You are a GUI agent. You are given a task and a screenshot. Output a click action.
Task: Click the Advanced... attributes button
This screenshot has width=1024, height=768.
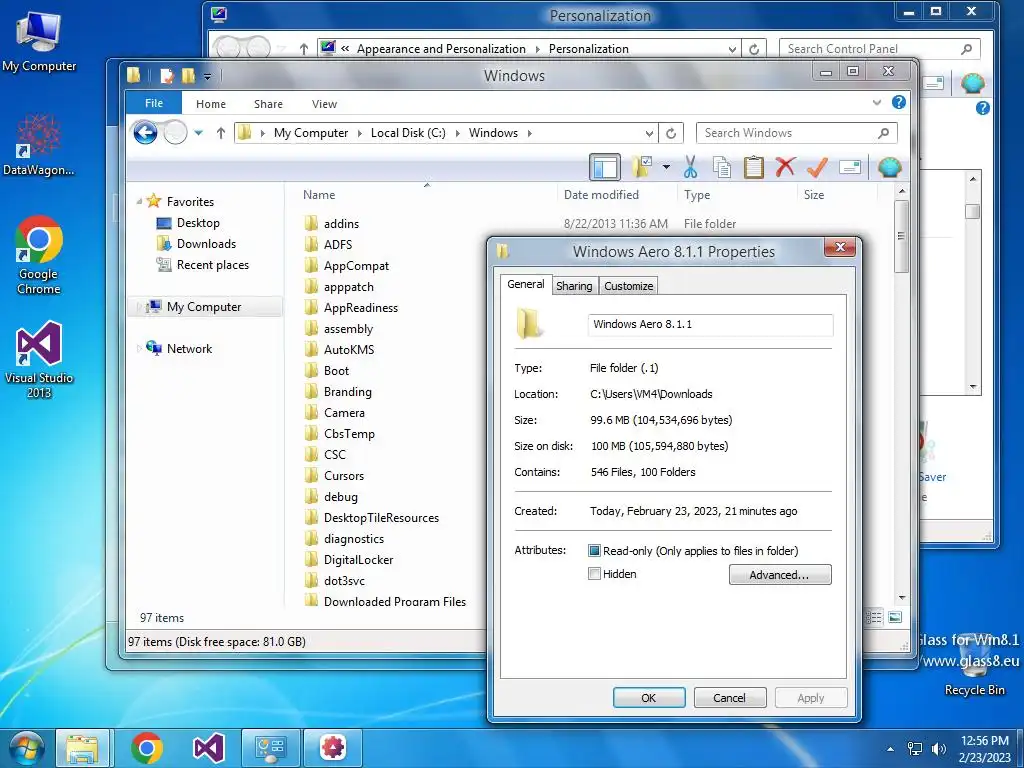tap(780, 575)
